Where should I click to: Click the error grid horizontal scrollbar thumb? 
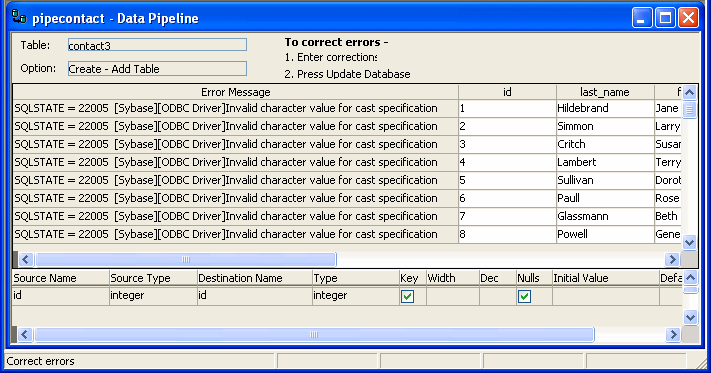pyautogui.click(x=186, y=259)
